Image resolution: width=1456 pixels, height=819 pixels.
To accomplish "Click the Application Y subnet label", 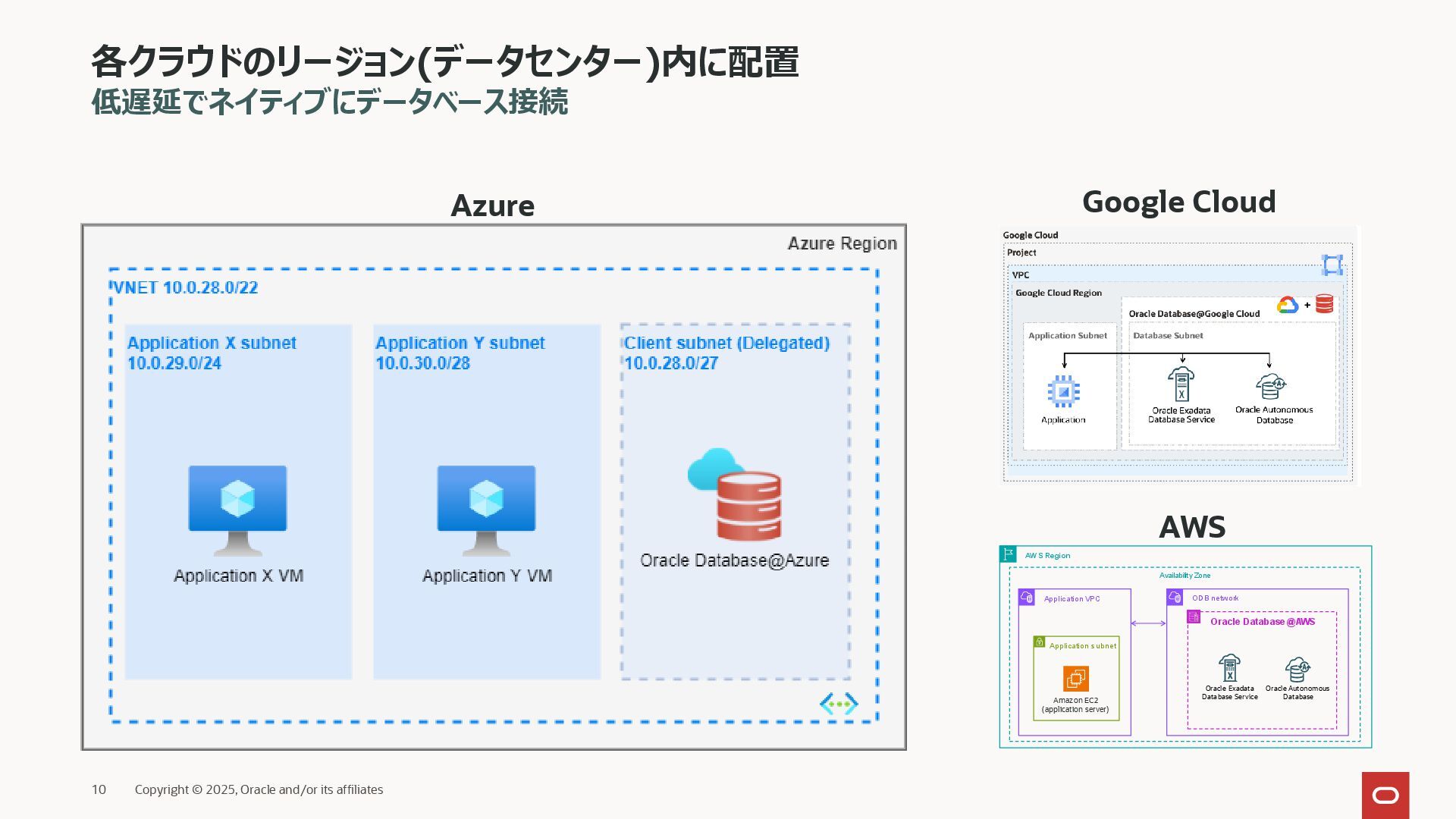I will click(460, 343).
